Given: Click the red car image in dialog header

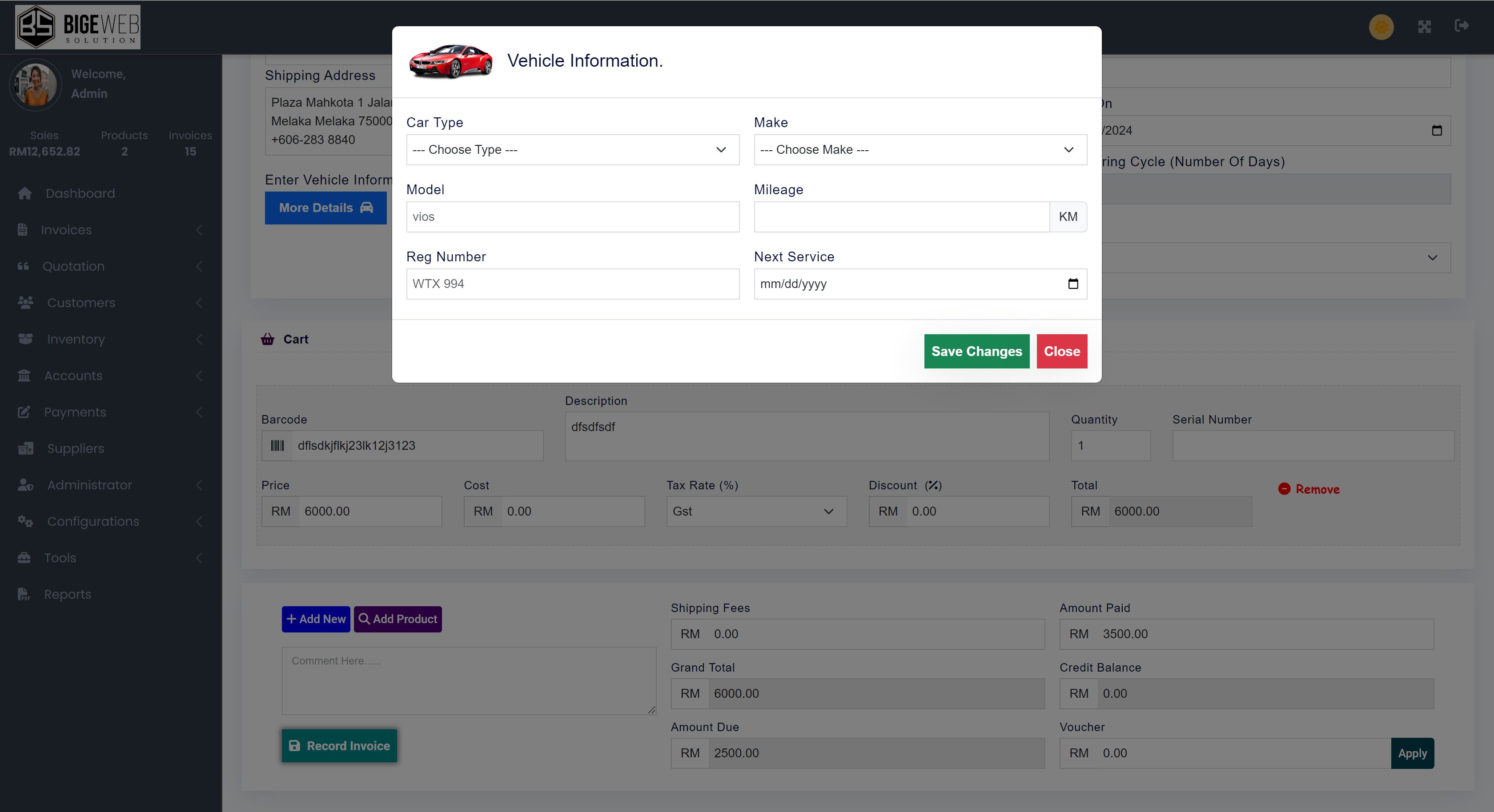Looking at the screenshot, I should [x=450, y=61].
